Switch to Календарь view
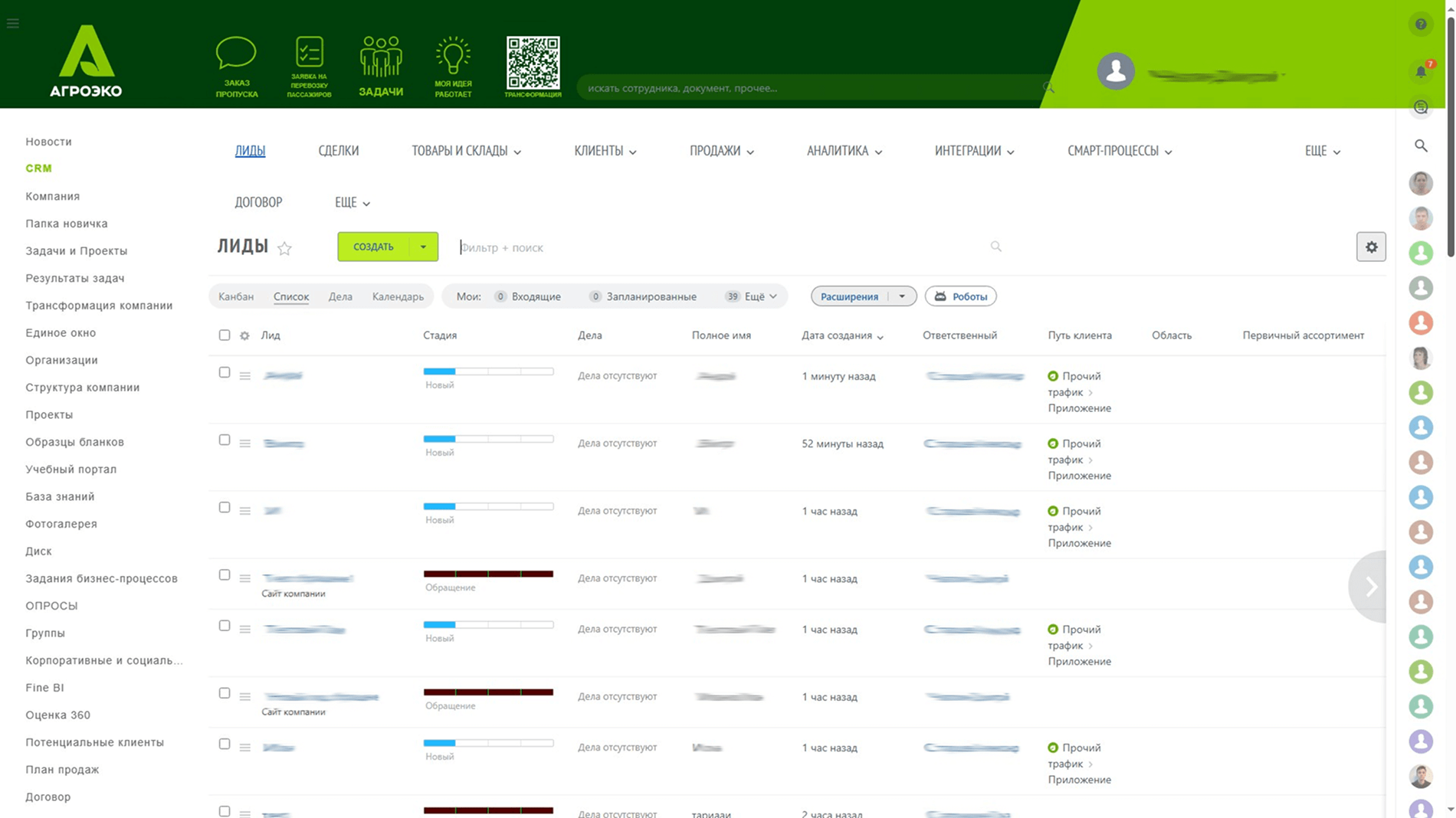1456x818 pixels. point(398,296)
